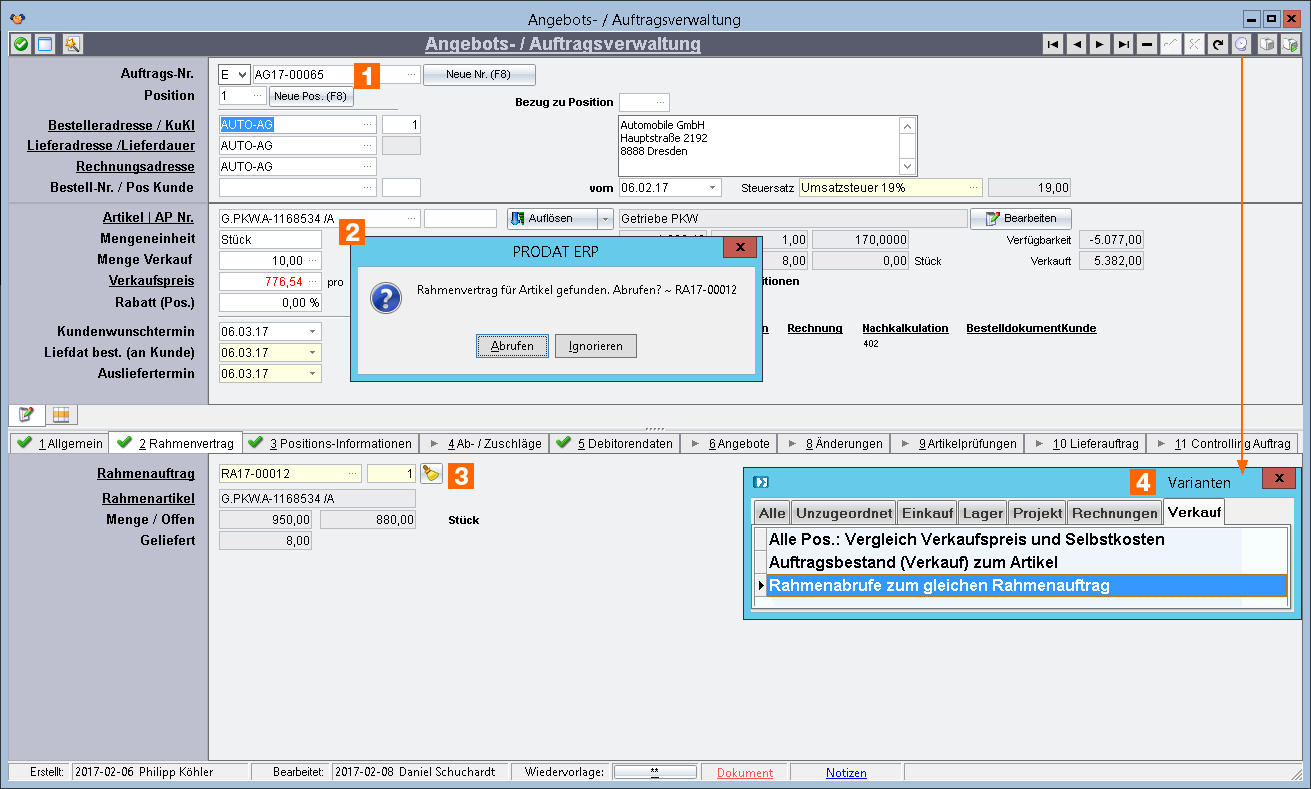Open Kundenwunschtermin date dropdown
Viewport: 1311px width, 789px height.
click(x=312, y=331)
